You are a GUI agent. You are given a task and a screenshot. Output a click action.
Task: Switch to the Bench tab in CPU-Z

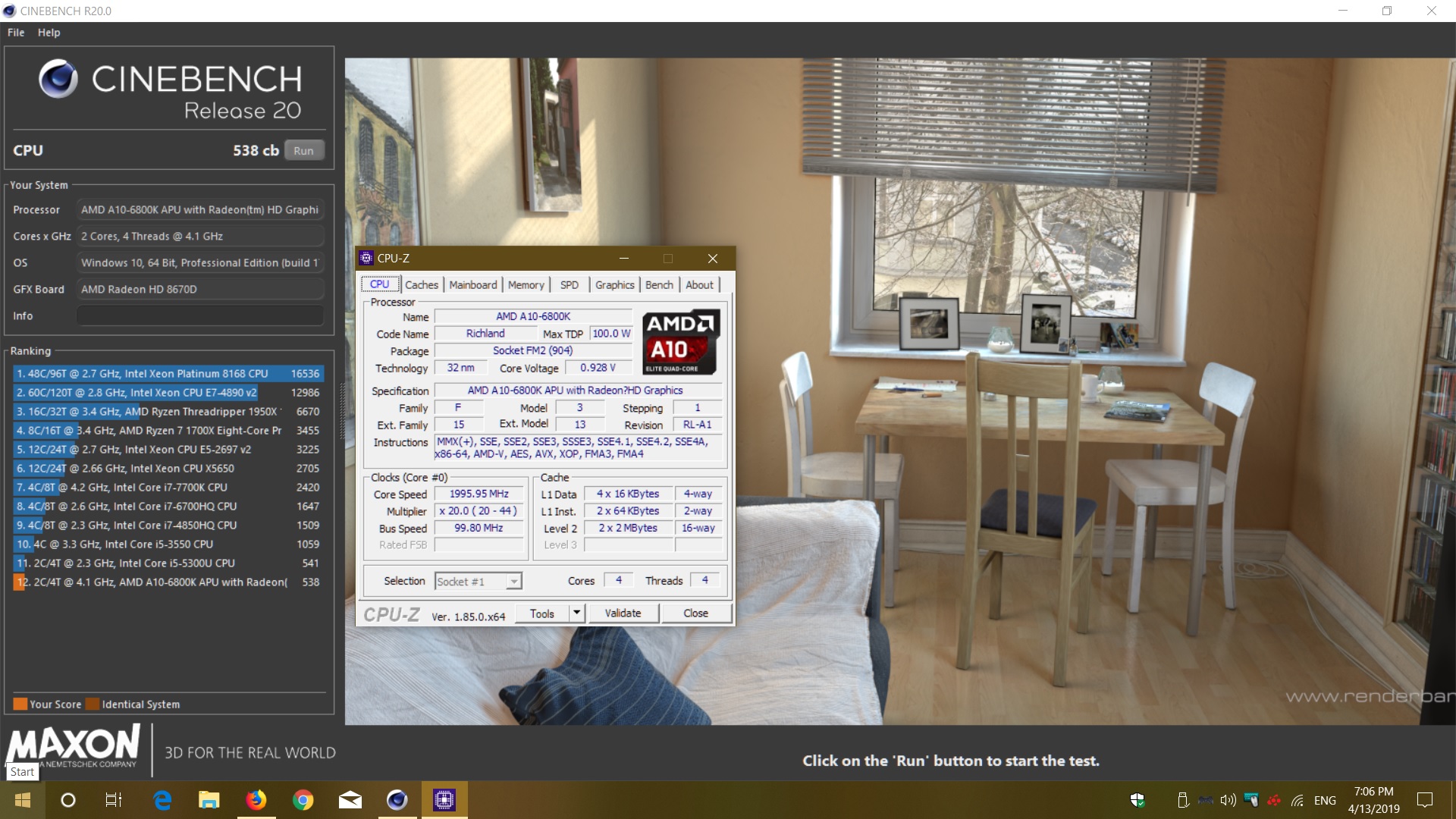(x=659, y=285)
